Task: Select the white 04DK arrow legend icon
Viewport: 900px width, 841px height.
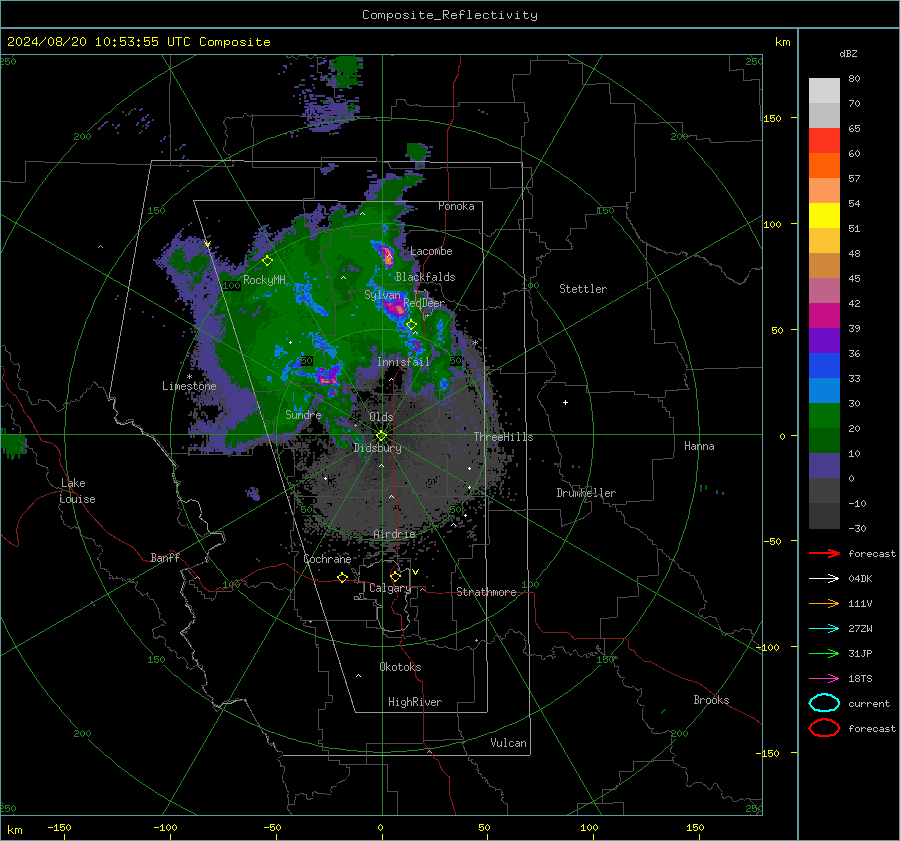Action: pos(824,578)
